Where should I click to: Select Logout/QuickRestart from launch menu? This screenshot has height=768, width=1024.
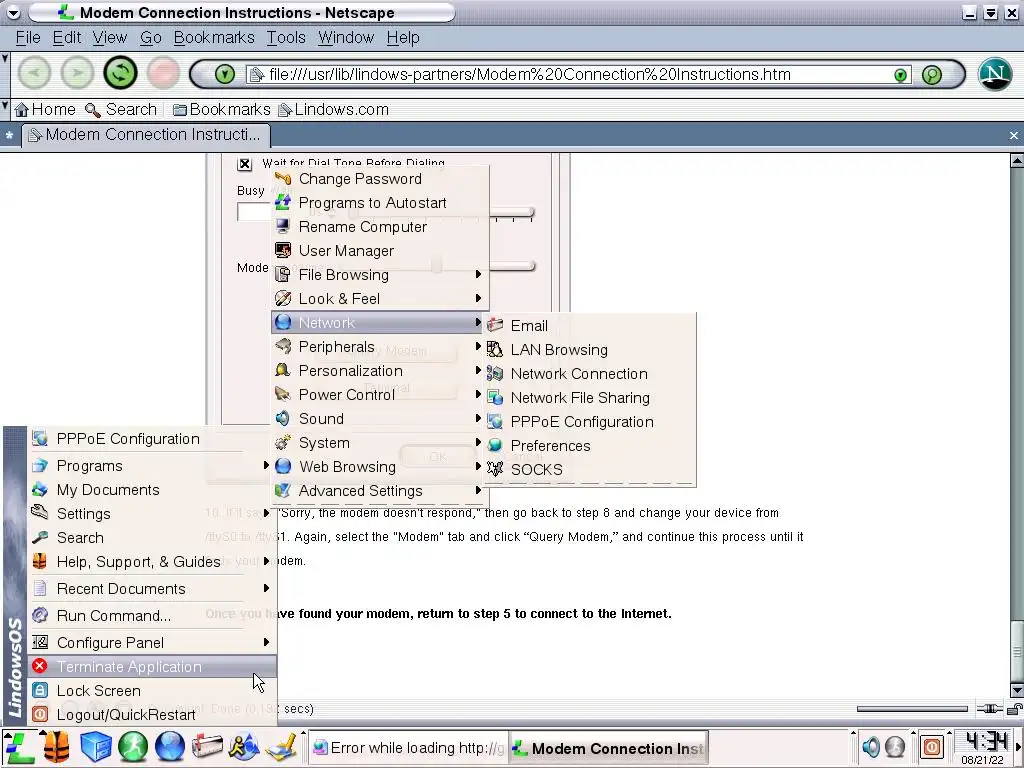point(152,715)
